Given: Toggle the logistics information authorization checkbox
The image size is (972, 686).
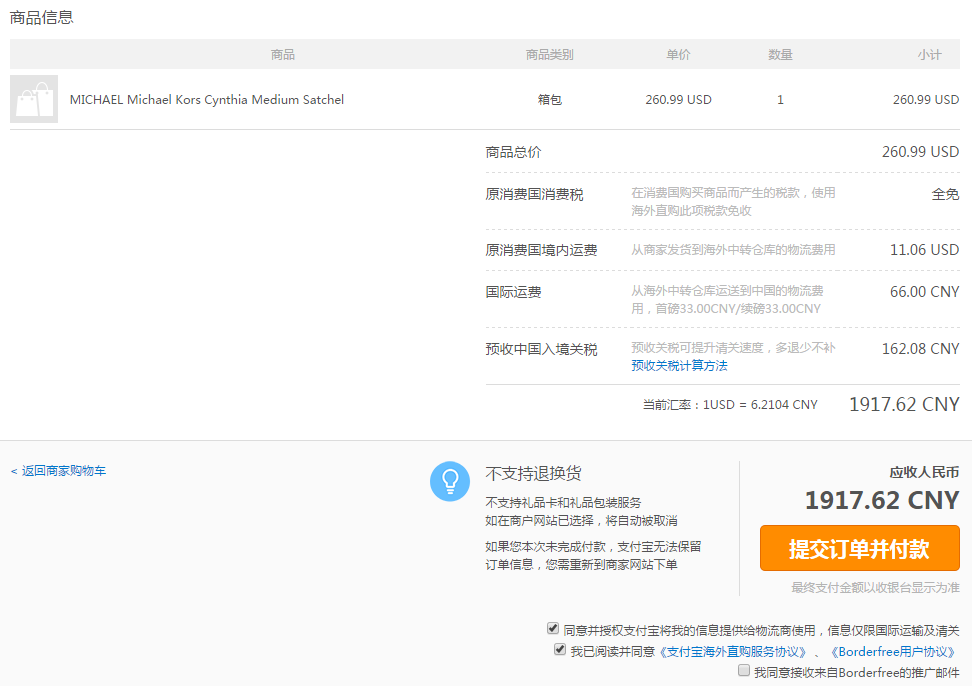Looking at the screenshot, I should (553, 628).
